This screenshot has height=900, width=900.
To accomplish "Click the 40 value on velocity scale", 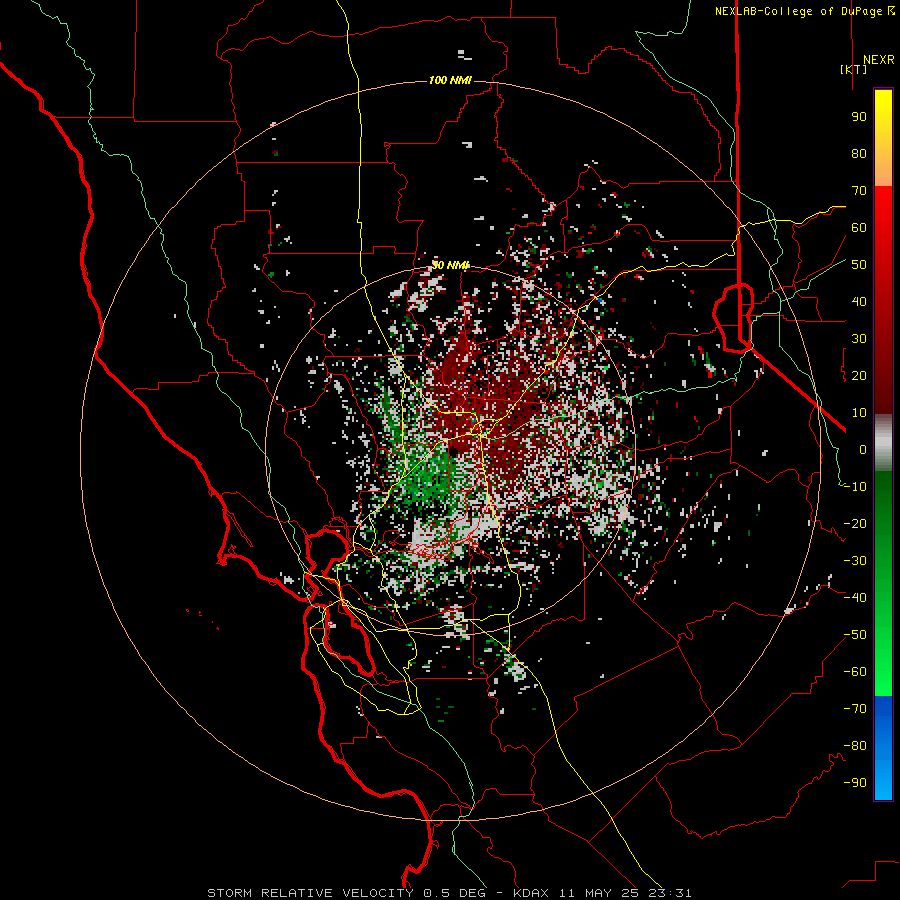I will [859, 302].
